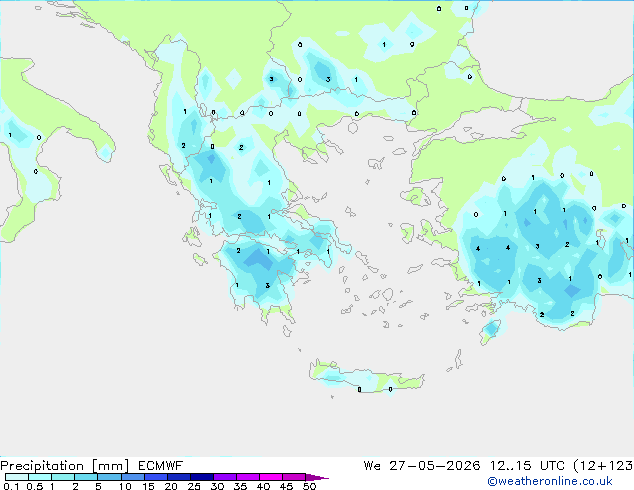Click the legend label '50'
Viewport: 634px width, 490px height.
309,486
